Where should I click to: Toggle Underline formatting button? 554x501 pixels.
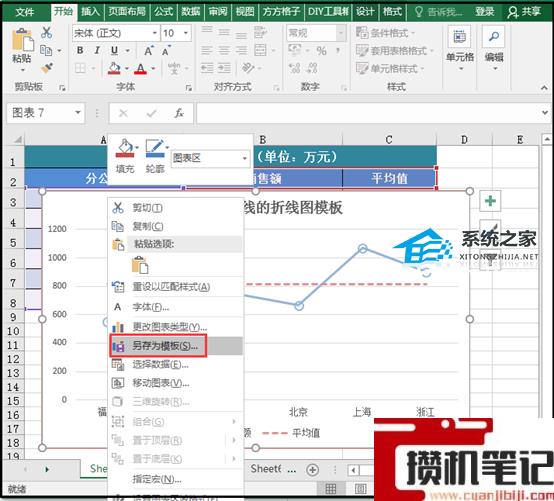pos(114,50)
